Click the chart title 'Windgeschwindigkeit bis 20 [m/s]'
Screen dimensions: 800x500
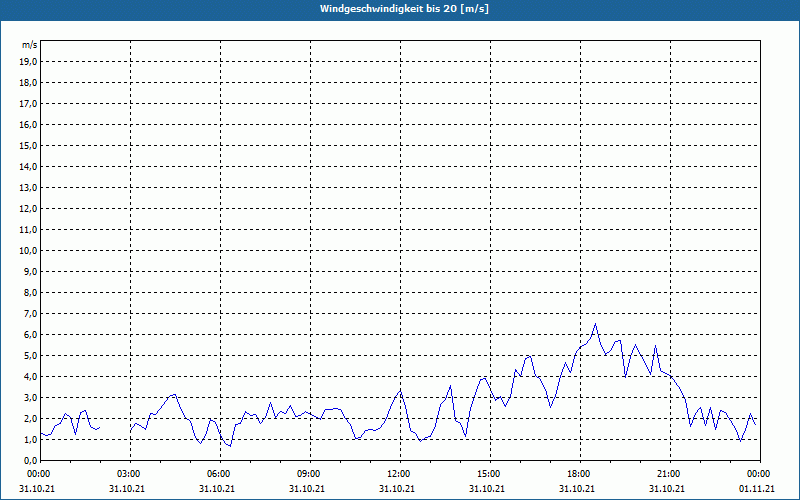pyautogui.click(x=404, y=9)
